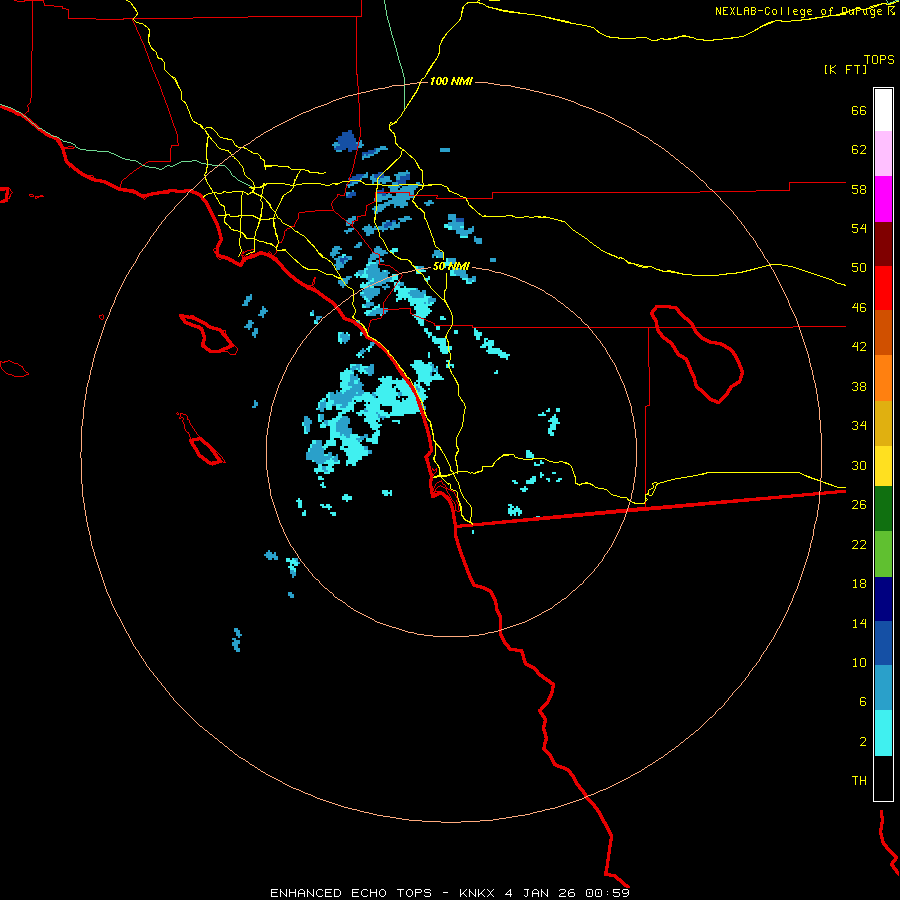Click the yellow 34 kft legend swatch
The image size is (900, 900).
(x=883, y=466)
